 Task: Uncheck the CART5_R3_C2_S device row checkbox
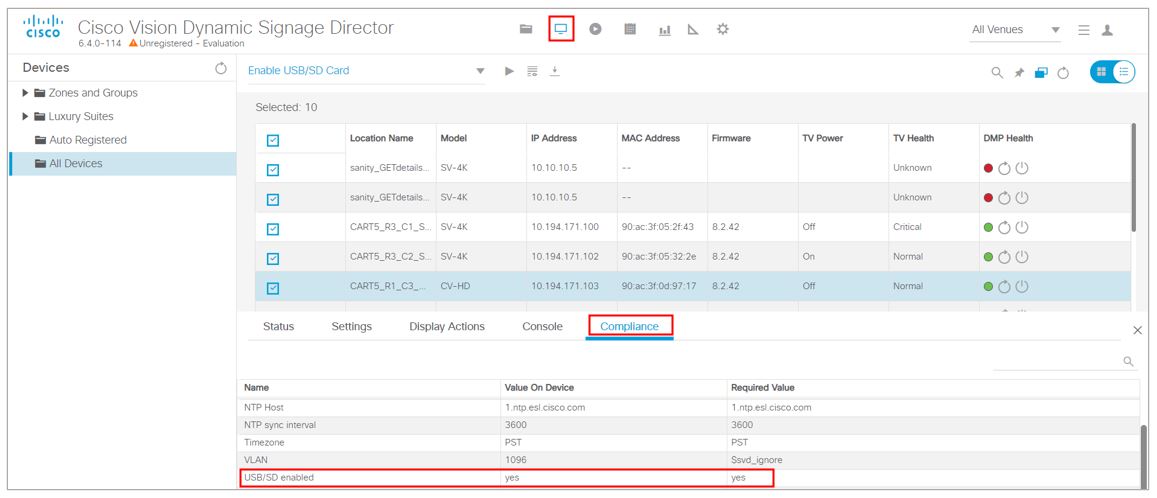click(272, 258)
